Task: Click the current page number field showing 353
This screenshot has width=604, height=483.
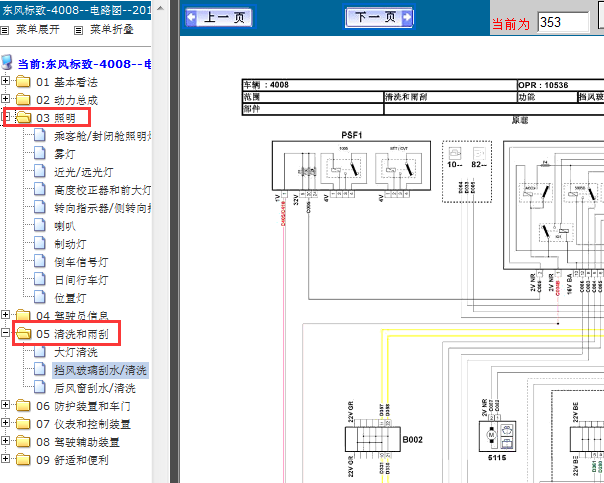Action: point(562,22)
